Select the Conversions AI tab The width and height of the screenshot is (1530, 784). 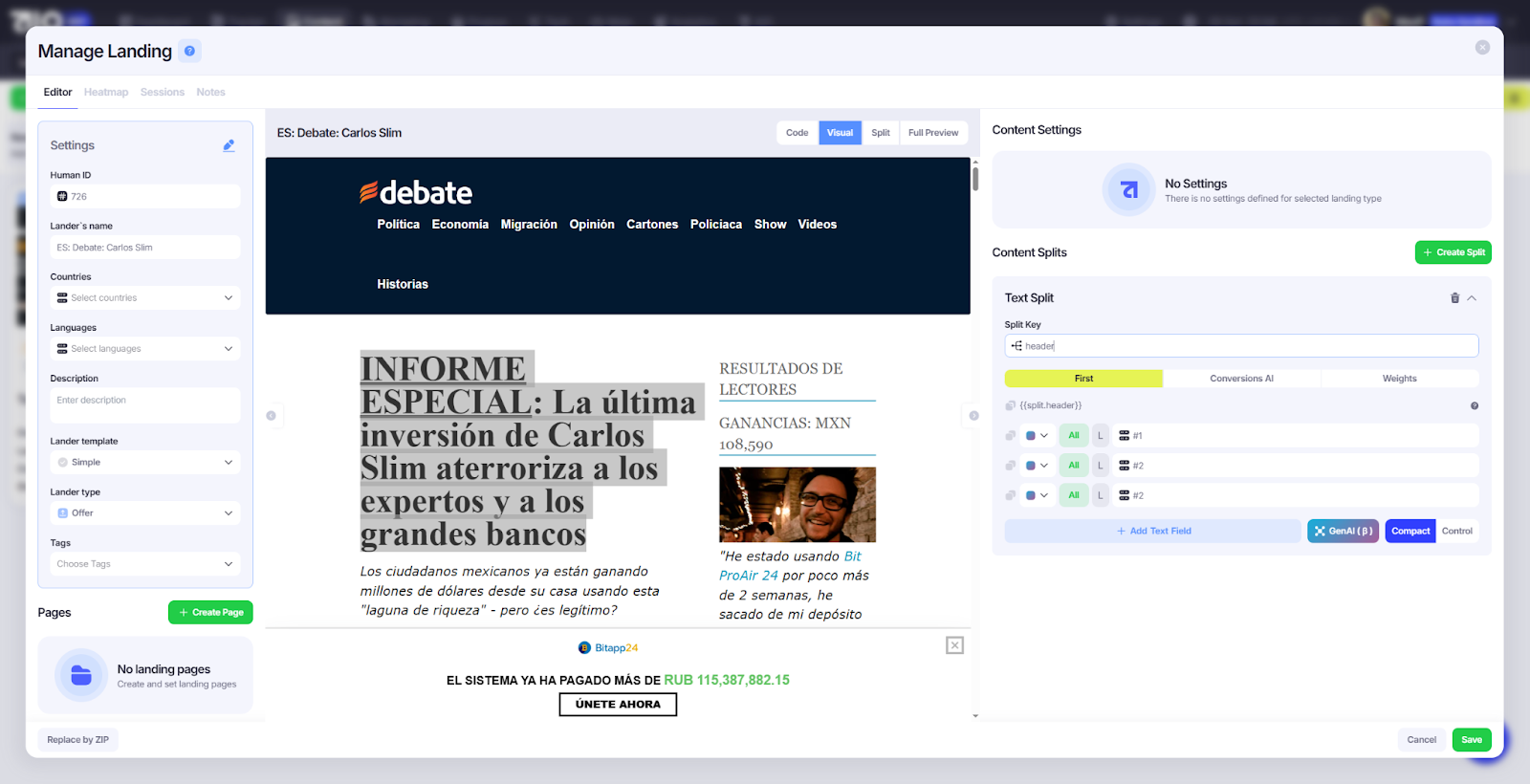1241,379
